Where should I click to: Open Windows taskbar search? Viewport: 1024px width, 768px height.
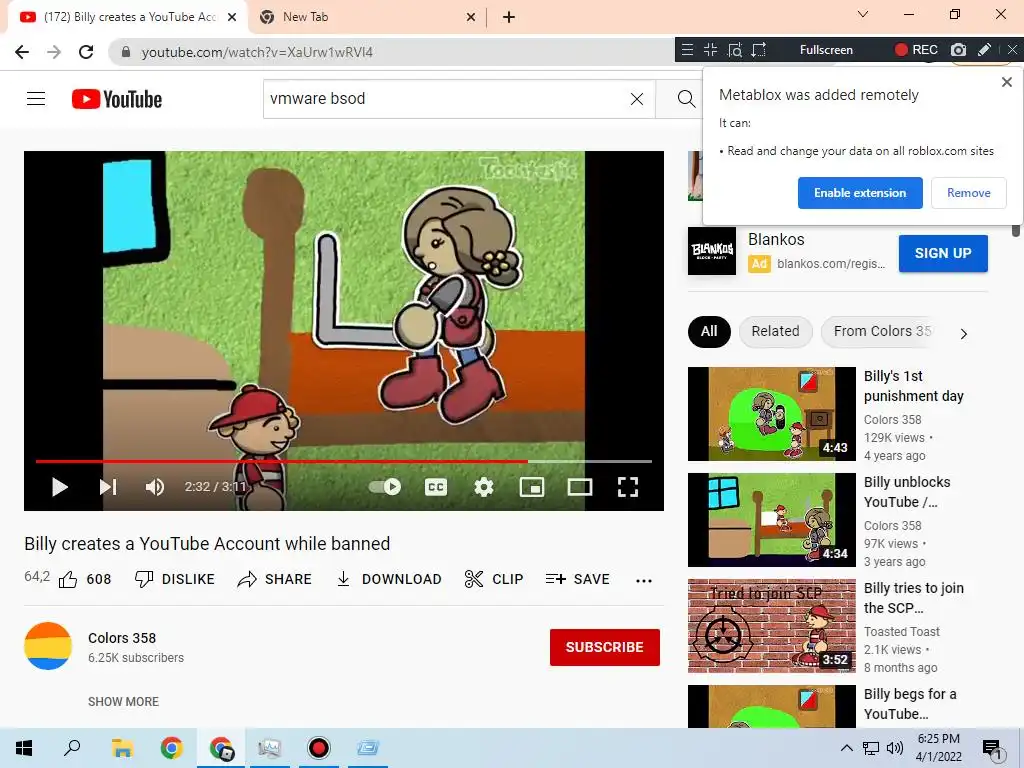72,748
